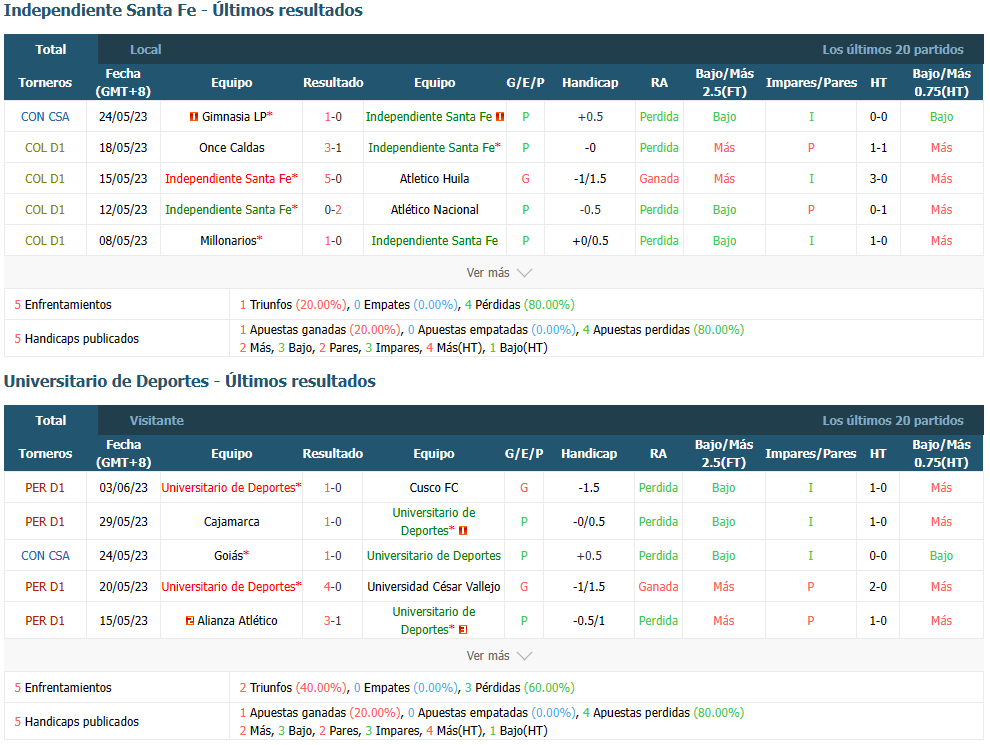Click Ganada in the Universidad César Vallejo row

tap(658, 587)
